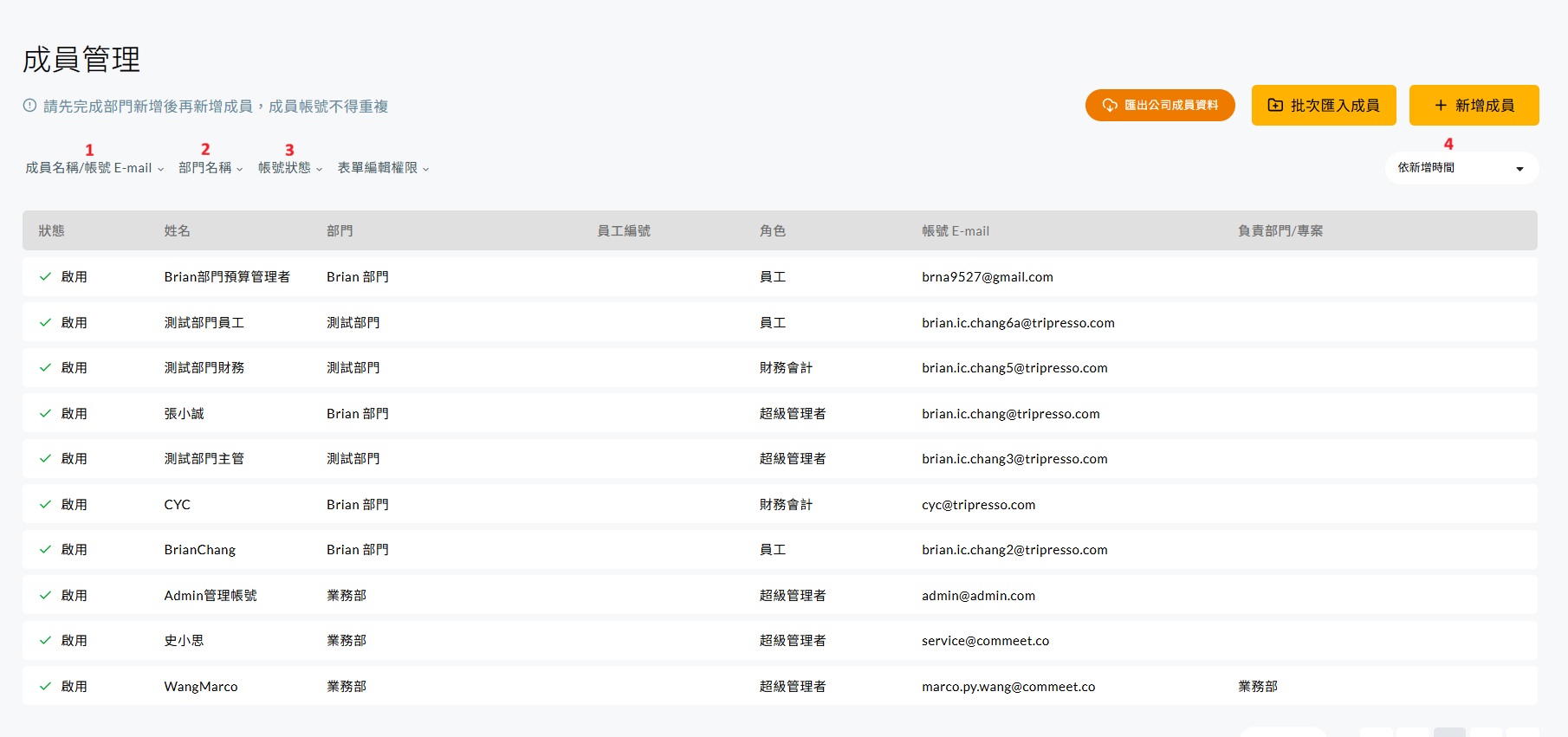
Task: Click the 姓名 column header
Action: coord(178,231)
